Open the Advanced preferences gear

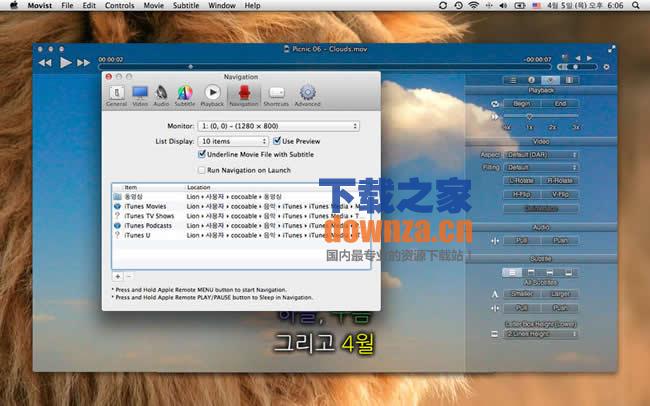[x=308, y=96]
